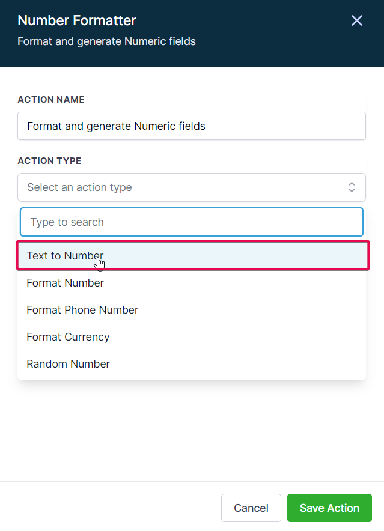Click the Cancel button

251,508
